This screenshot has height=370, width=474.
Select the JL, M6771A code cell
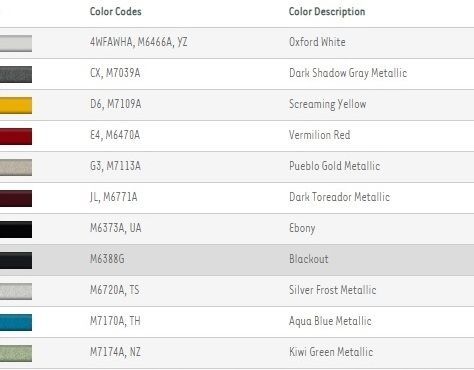(x=114, y=197)
